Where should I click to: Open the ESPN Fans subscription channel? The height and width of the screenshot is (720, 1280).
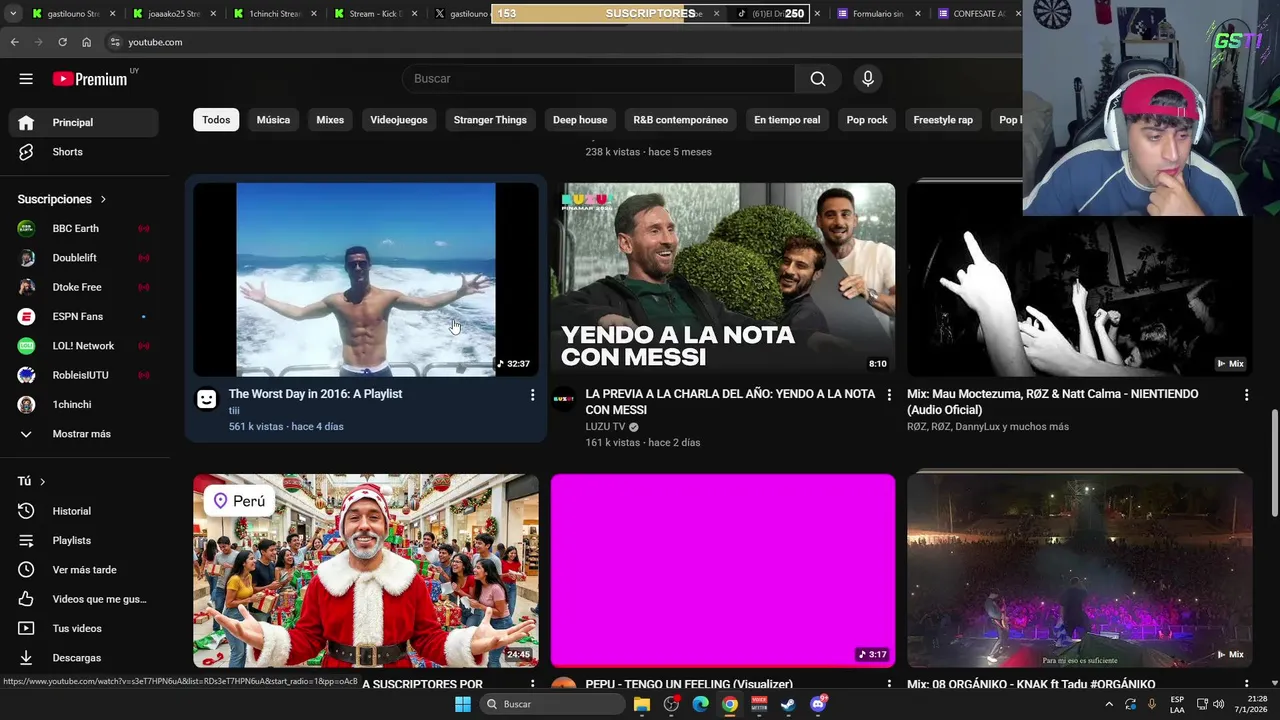point(84,316)
